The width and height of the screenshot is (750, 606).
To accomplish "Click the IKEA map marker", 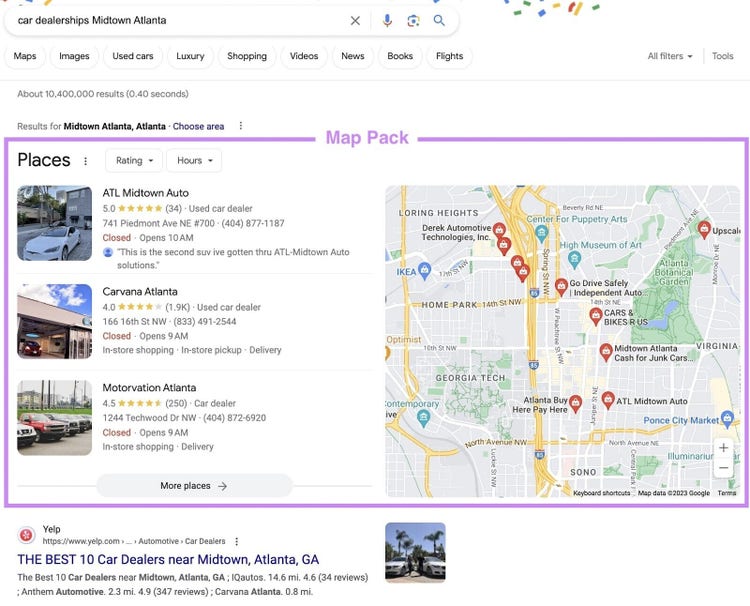I will (424, 270).
